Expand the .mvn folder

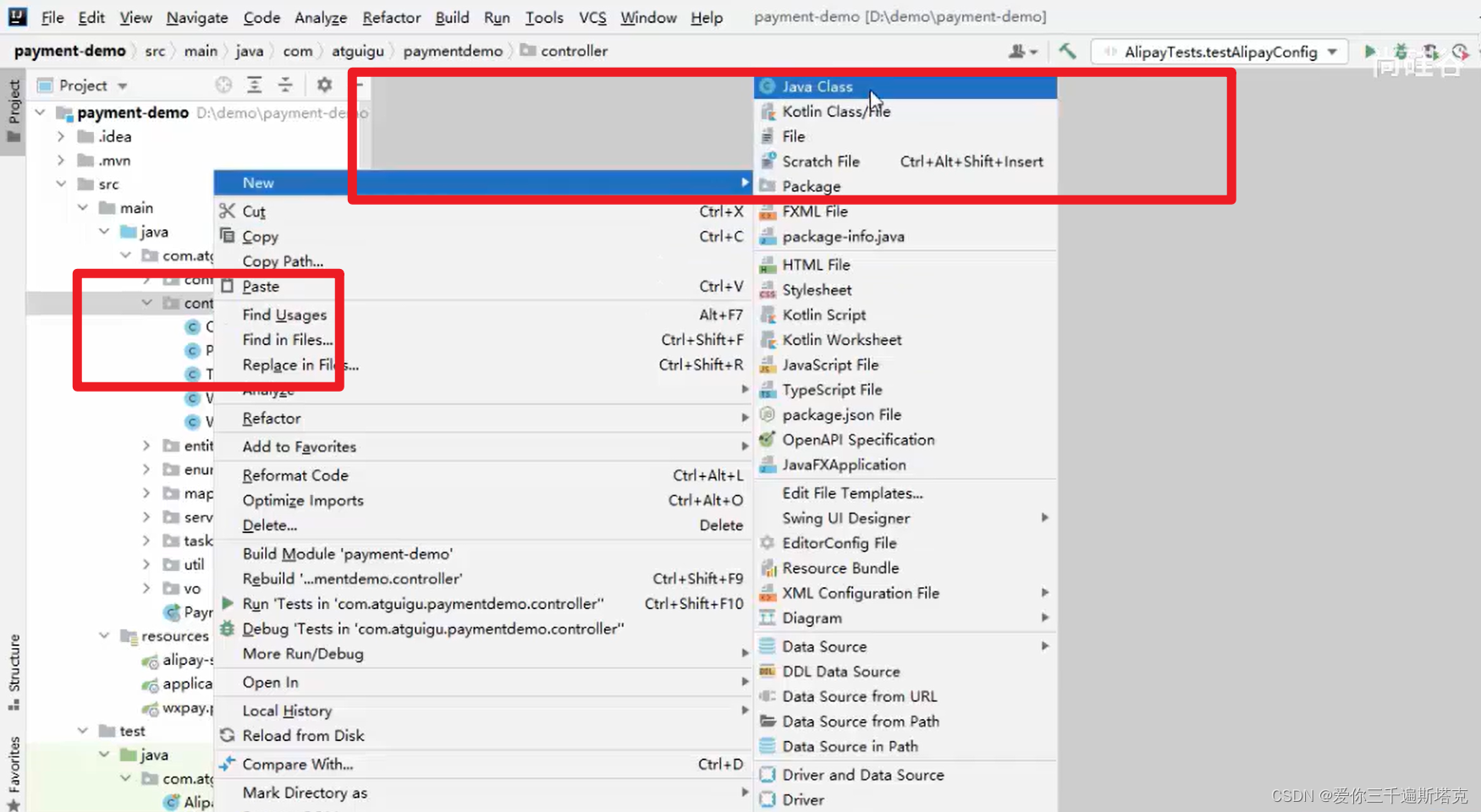point(61,160)
